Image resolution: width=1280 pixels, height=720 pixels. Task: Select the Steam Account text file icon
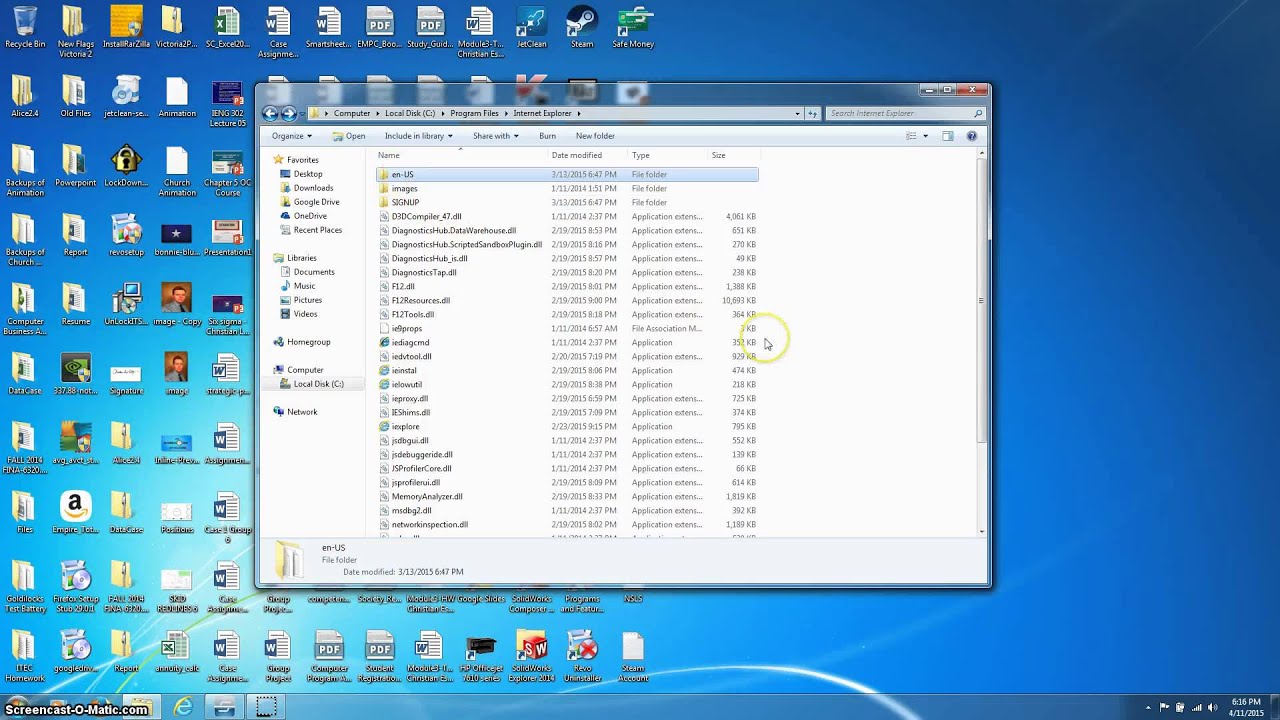633,657
